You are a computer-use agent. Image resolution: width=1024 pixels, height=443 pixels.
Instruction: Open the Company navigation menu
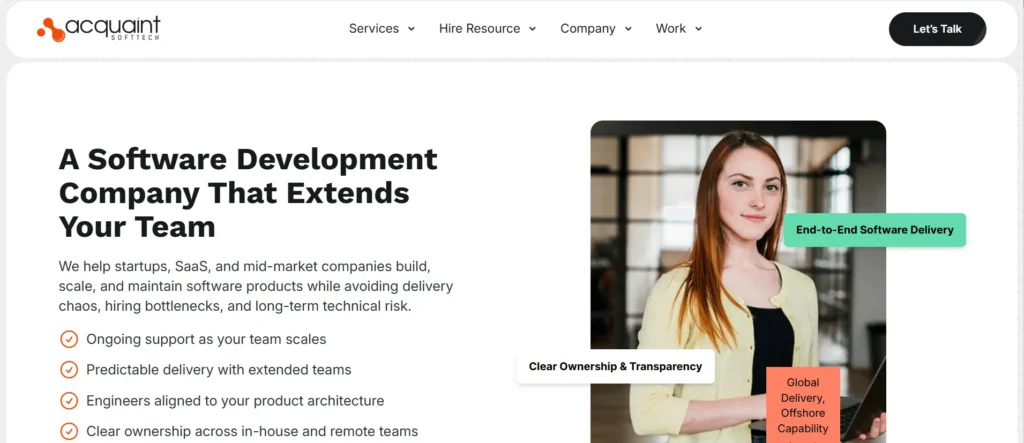pos(588,29)
